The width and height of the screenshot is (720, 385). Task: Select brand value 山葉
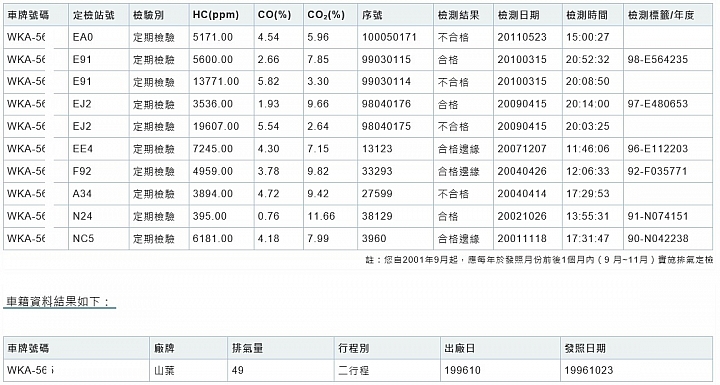point(164,370)
